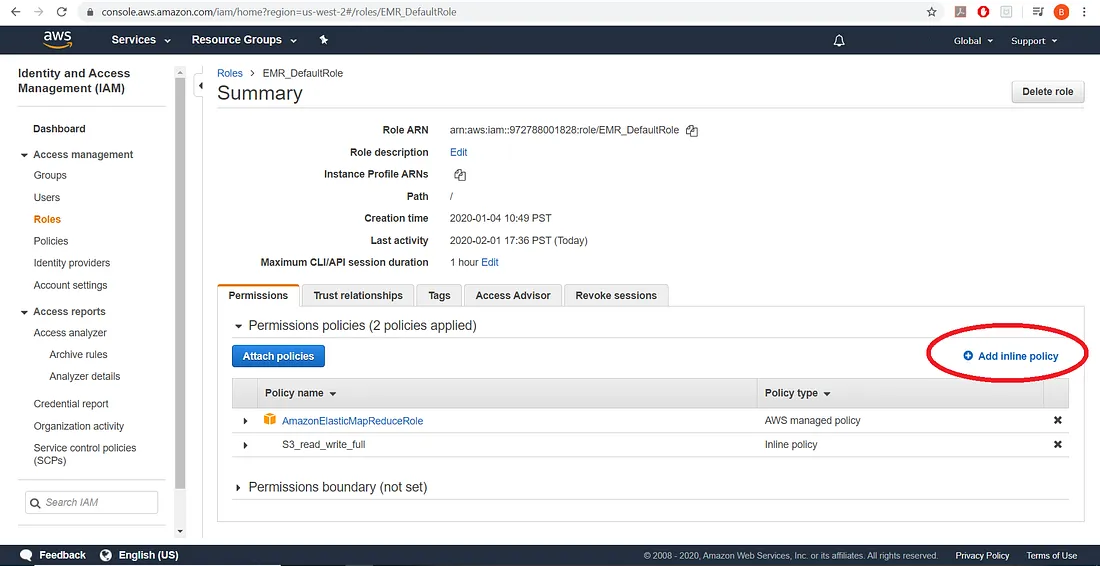Open the PDF extension icon
The image size is (1100, 566).
[x=960, y=12]
